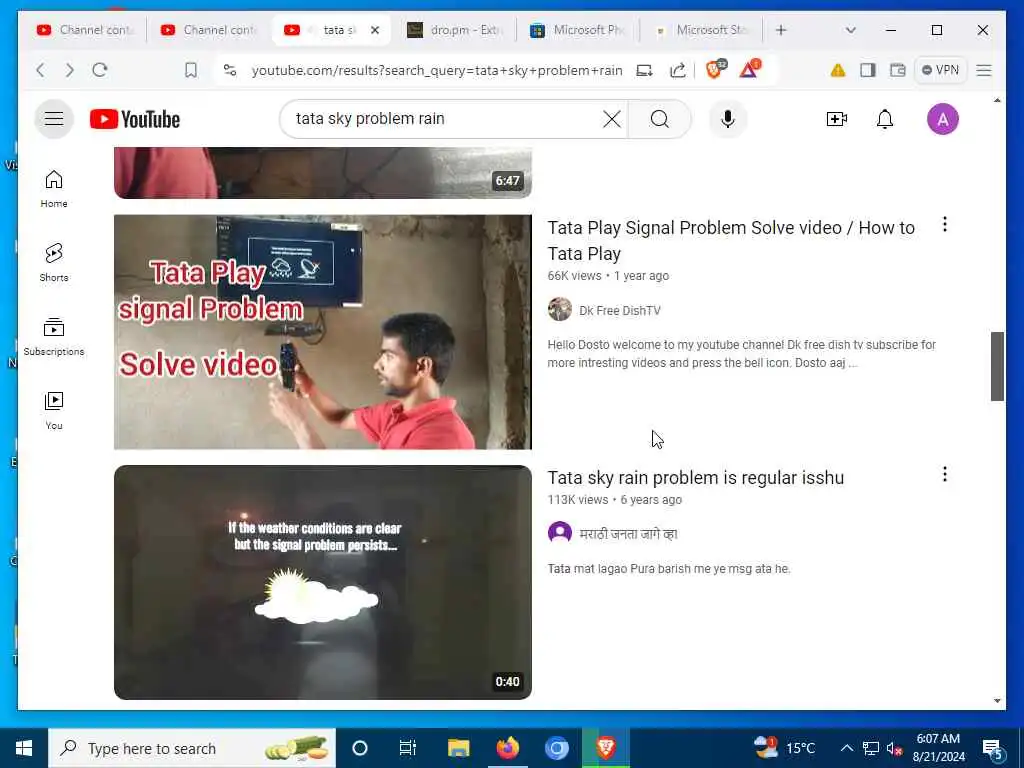Play the Tata Play signal Problem thumbnail
The height and width of the screenshot is (768, 1024).
click(323, 332)
